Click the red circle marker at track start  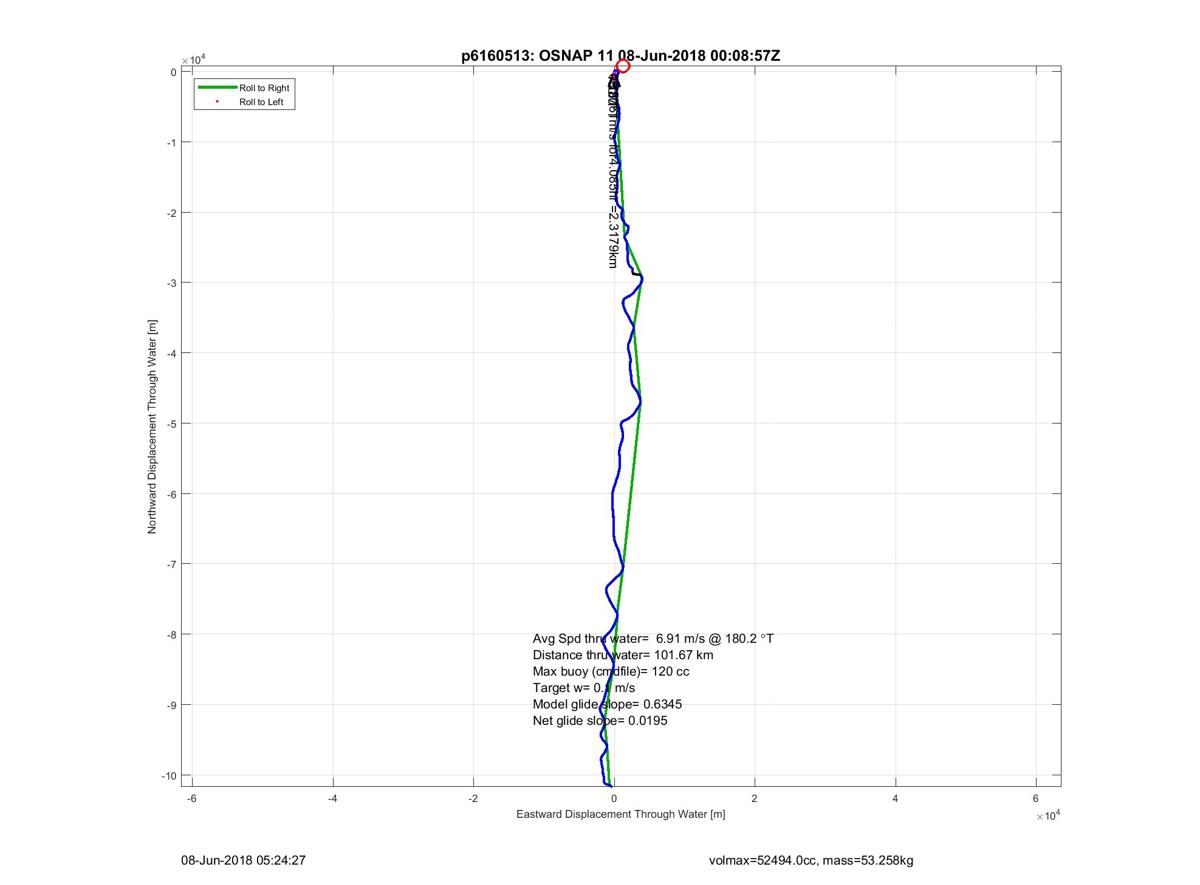point(623,66)
